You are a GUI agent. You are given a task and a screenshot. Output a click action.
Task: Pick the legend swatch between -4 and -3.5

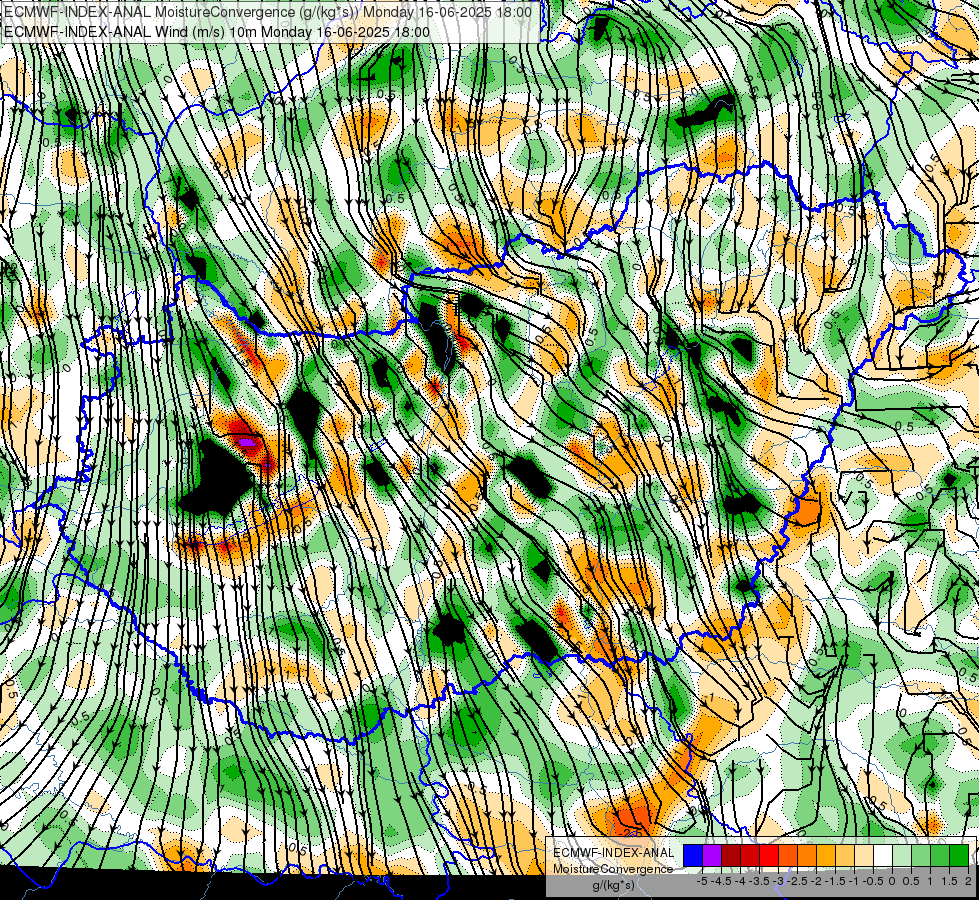click(750, 855)
